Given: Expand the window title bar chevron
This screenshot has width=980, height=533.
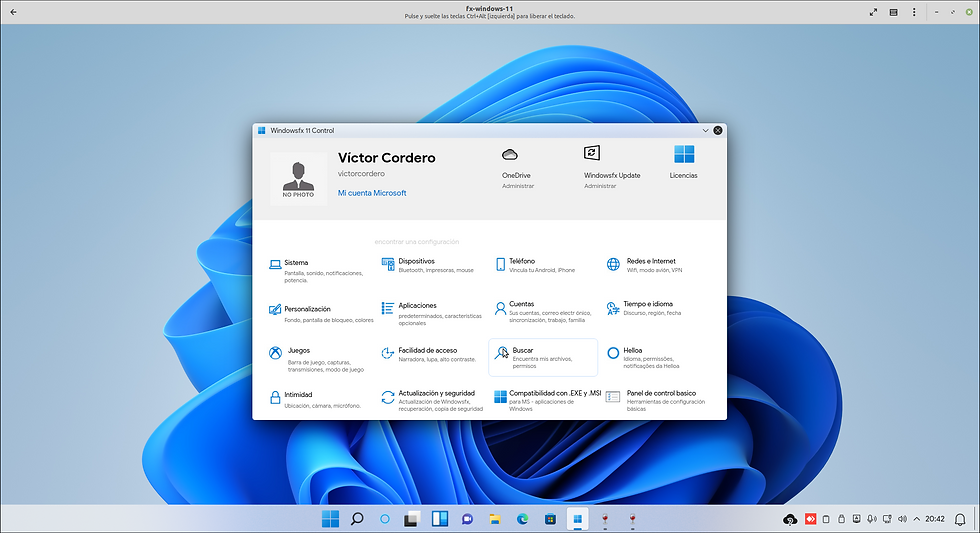Looking at the screenshot, I should (x=705, y=131).
